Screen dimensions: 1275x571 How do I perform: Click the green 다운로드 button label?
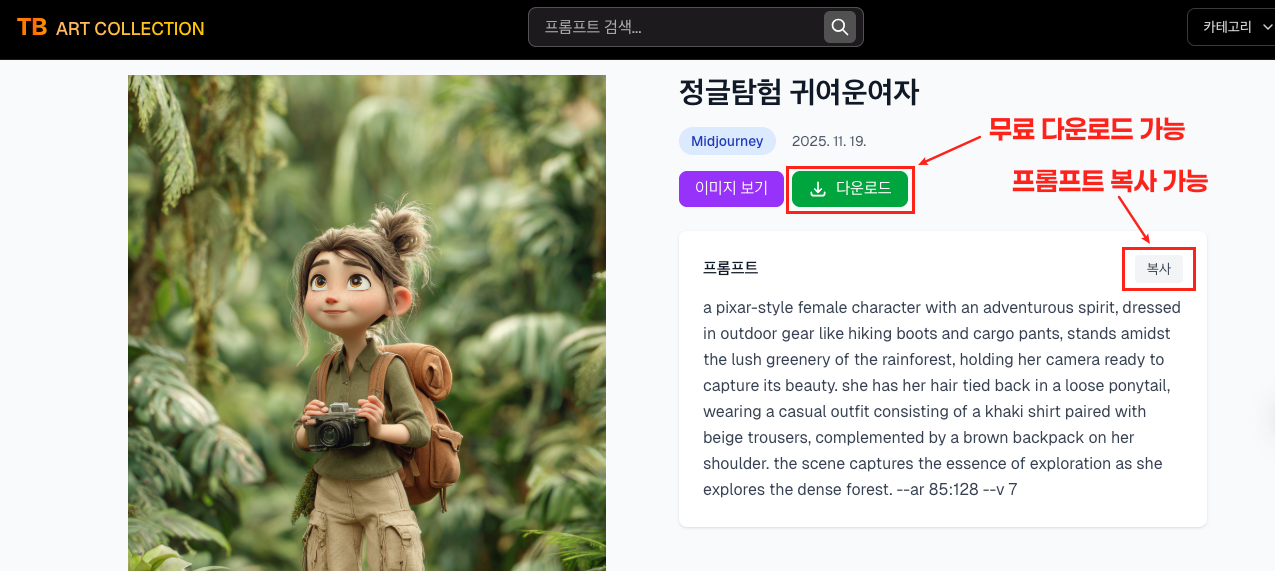[x=863, y=188]
